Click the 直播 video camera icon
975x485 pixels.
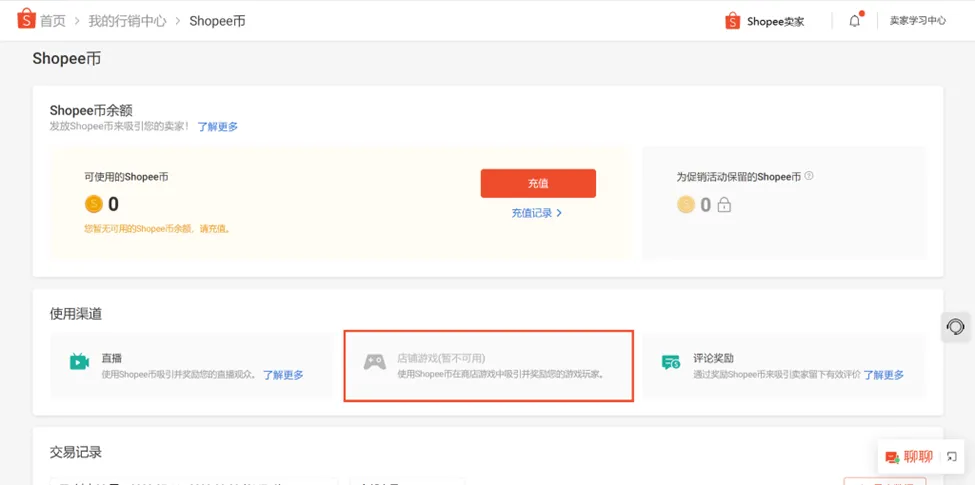pos(79,362)
